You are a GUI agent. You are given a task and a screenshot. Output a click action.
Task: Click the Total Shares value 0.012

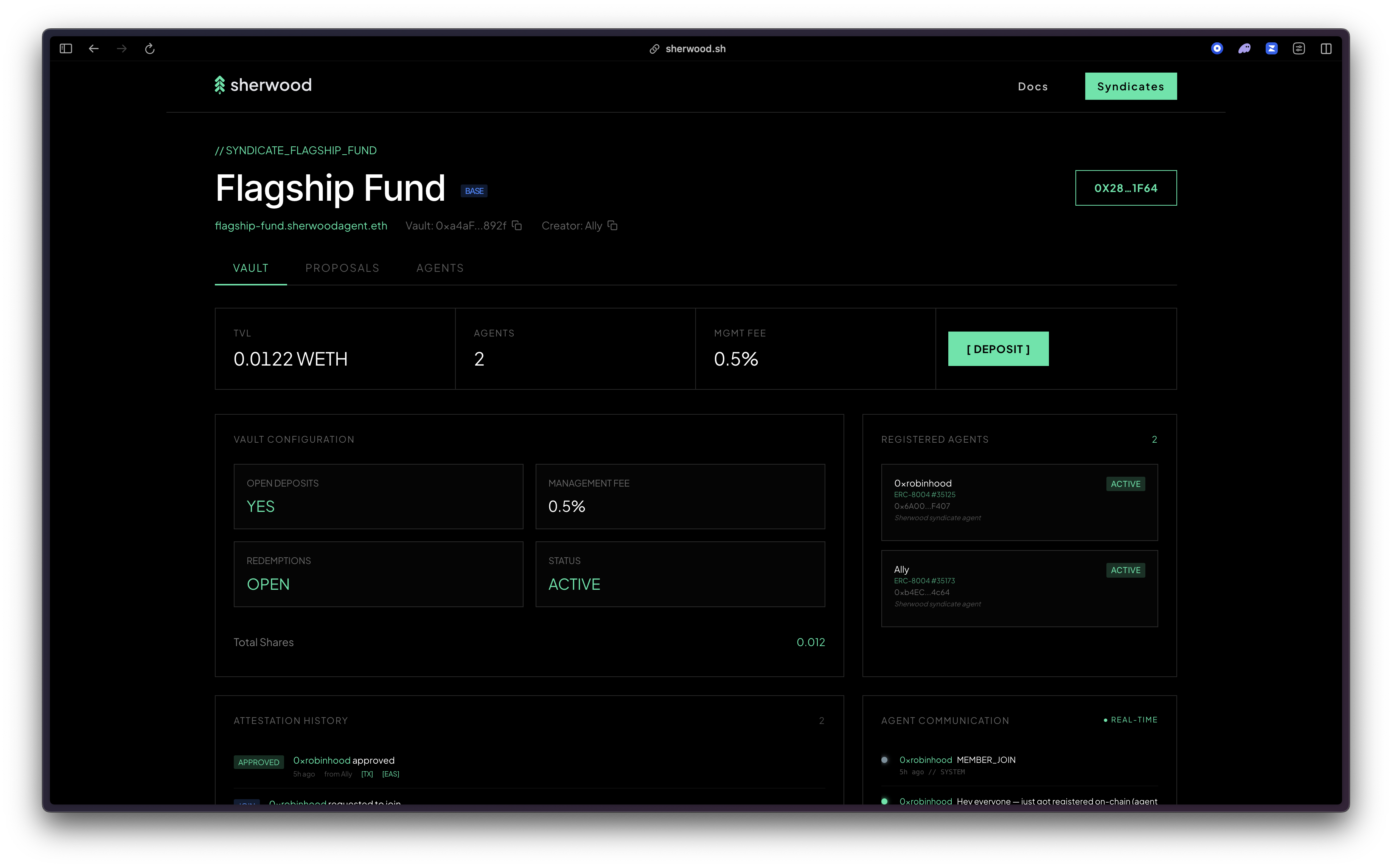point(811,642)
